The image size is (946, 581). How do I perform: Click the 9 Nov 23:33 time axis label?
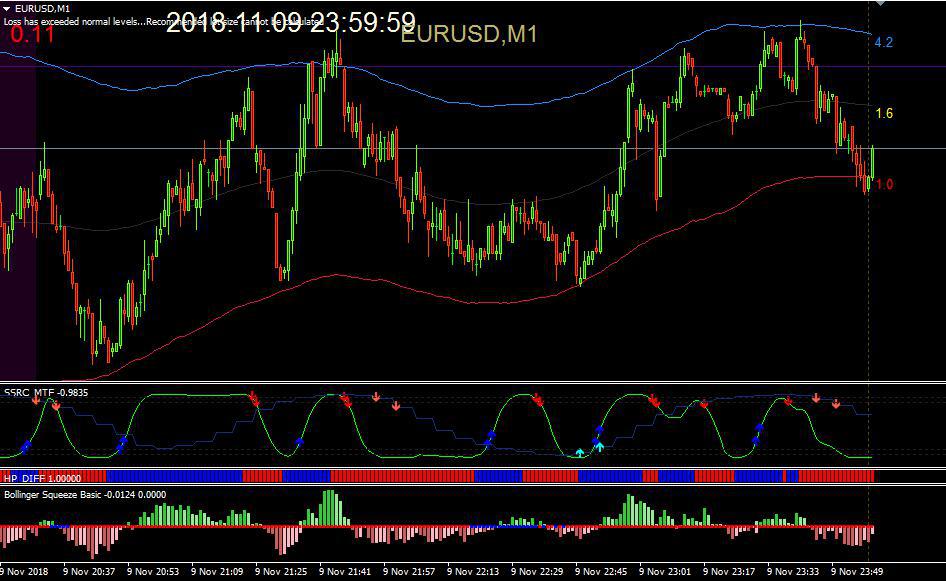point(792,571)
